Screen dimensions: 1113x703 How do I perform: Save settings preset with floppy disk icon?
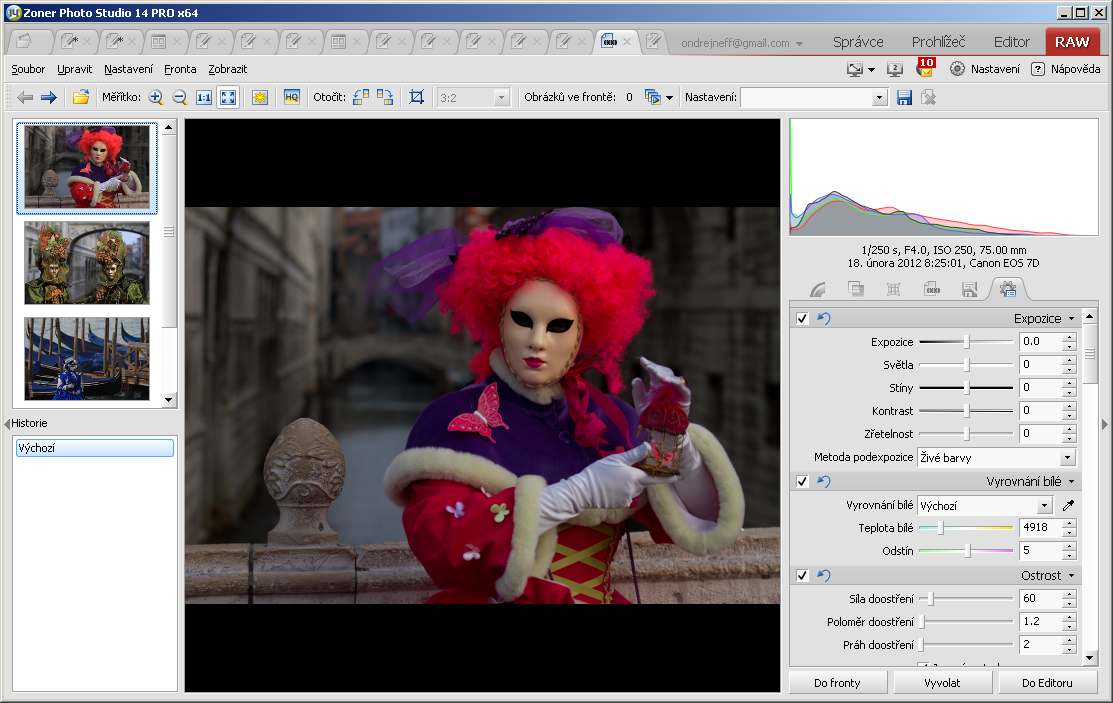[x=904, y=97]
